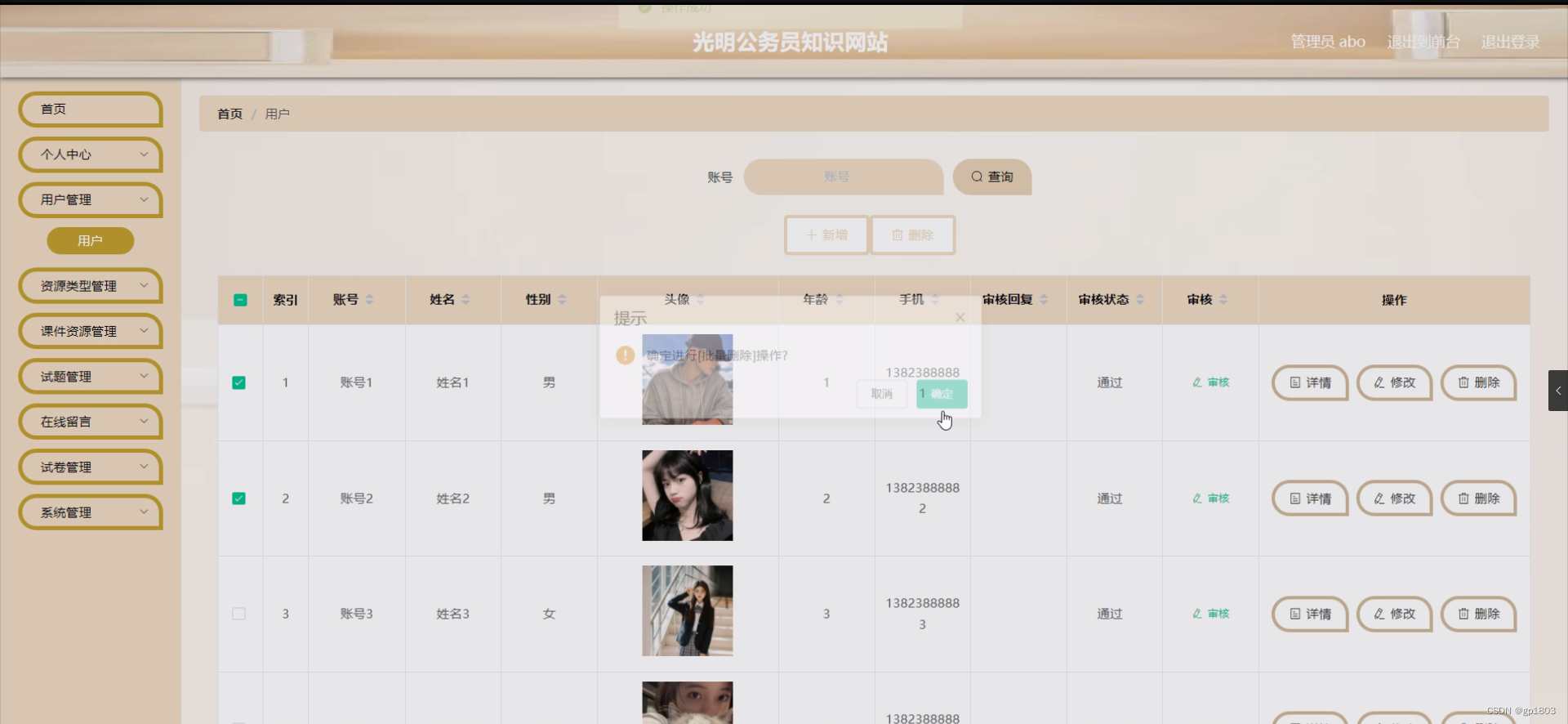Image resolution: width=1568 pixels, height=724 pixels.
Task: Click 修改 for row 账号2
Action: [1394, 498]
